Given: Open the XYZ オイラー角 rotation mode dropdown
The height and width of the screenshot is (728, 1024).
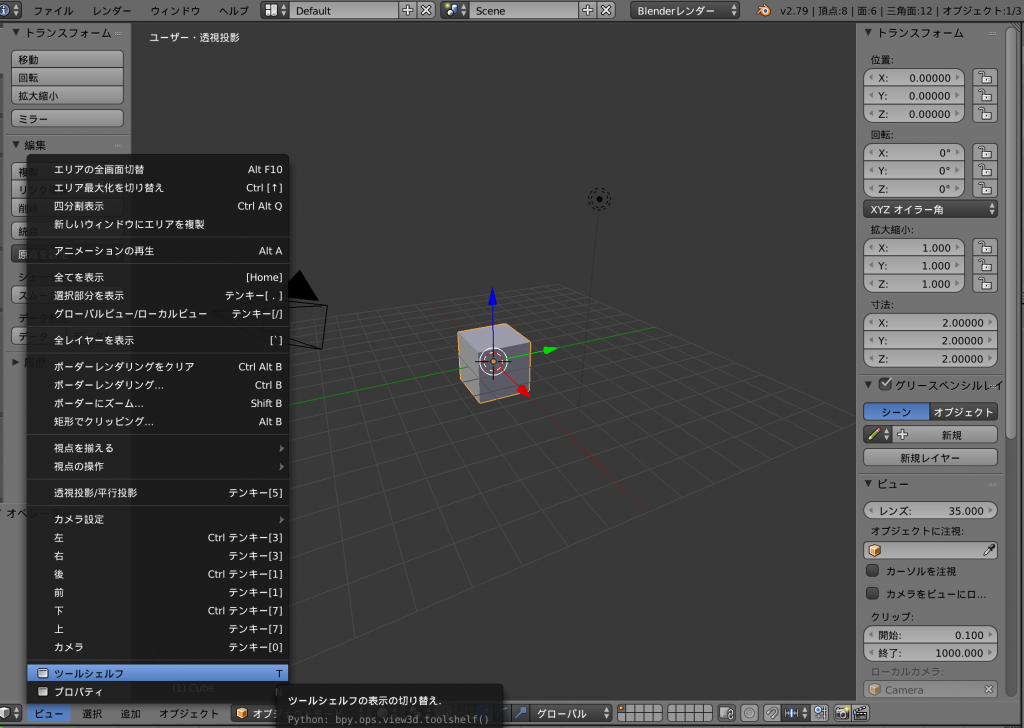Looking at the screenshot, I should tap(930, 210).
